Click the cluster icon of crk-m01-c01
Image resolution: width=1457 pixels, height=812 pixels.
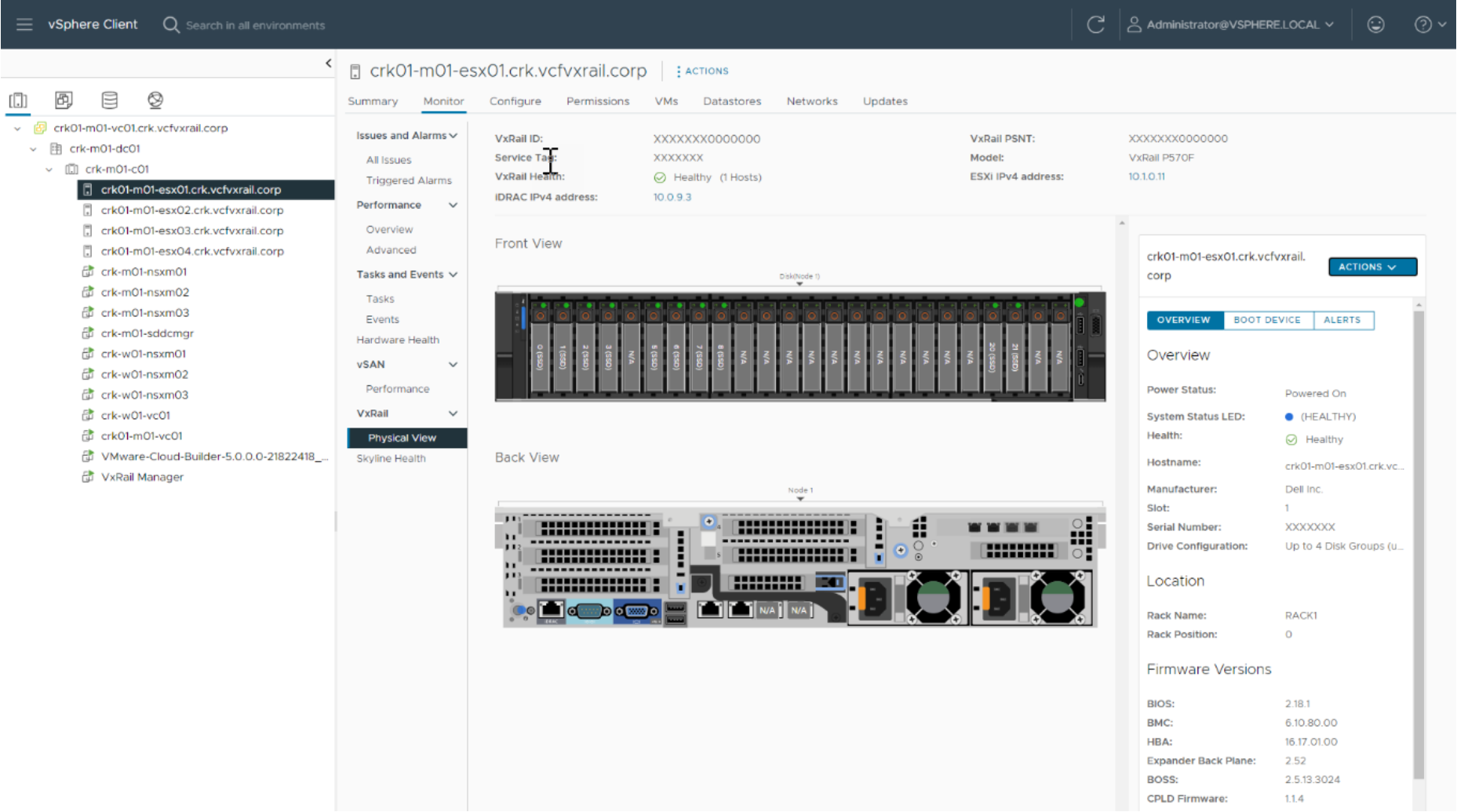[x=71, y=169]
